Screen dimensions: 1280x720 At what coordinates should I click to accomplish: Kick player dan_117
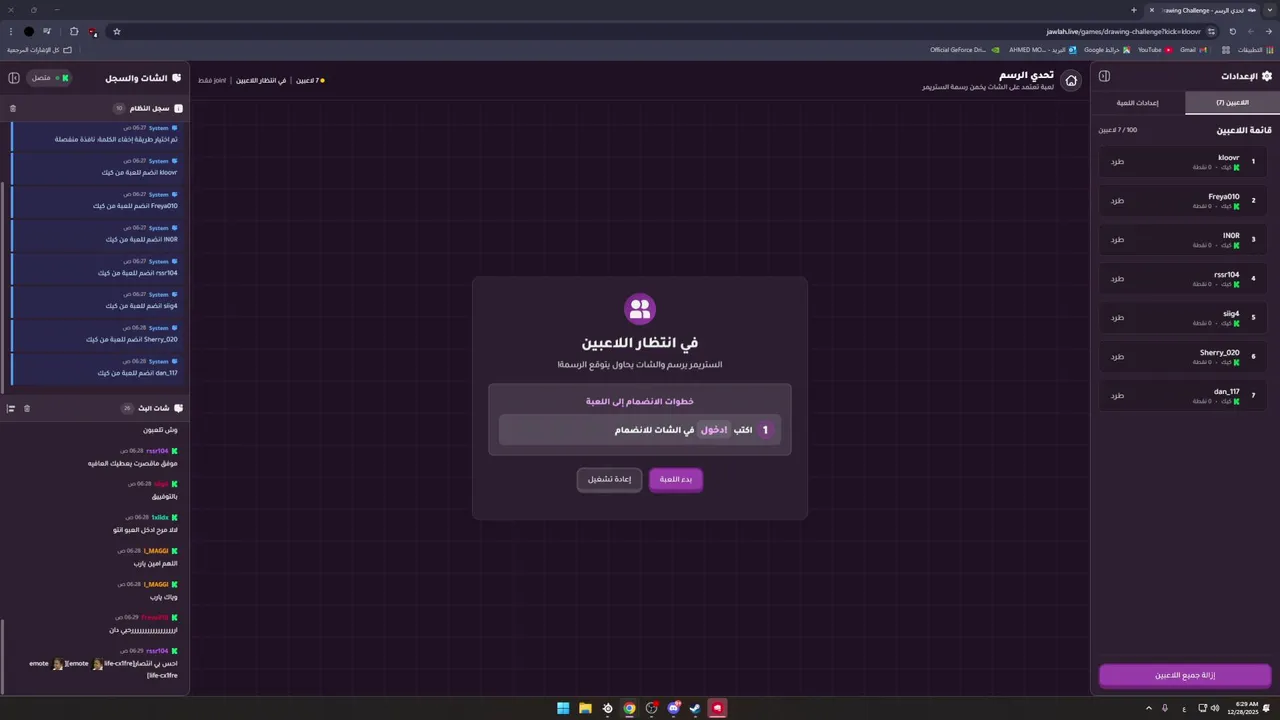[1118, 395]
